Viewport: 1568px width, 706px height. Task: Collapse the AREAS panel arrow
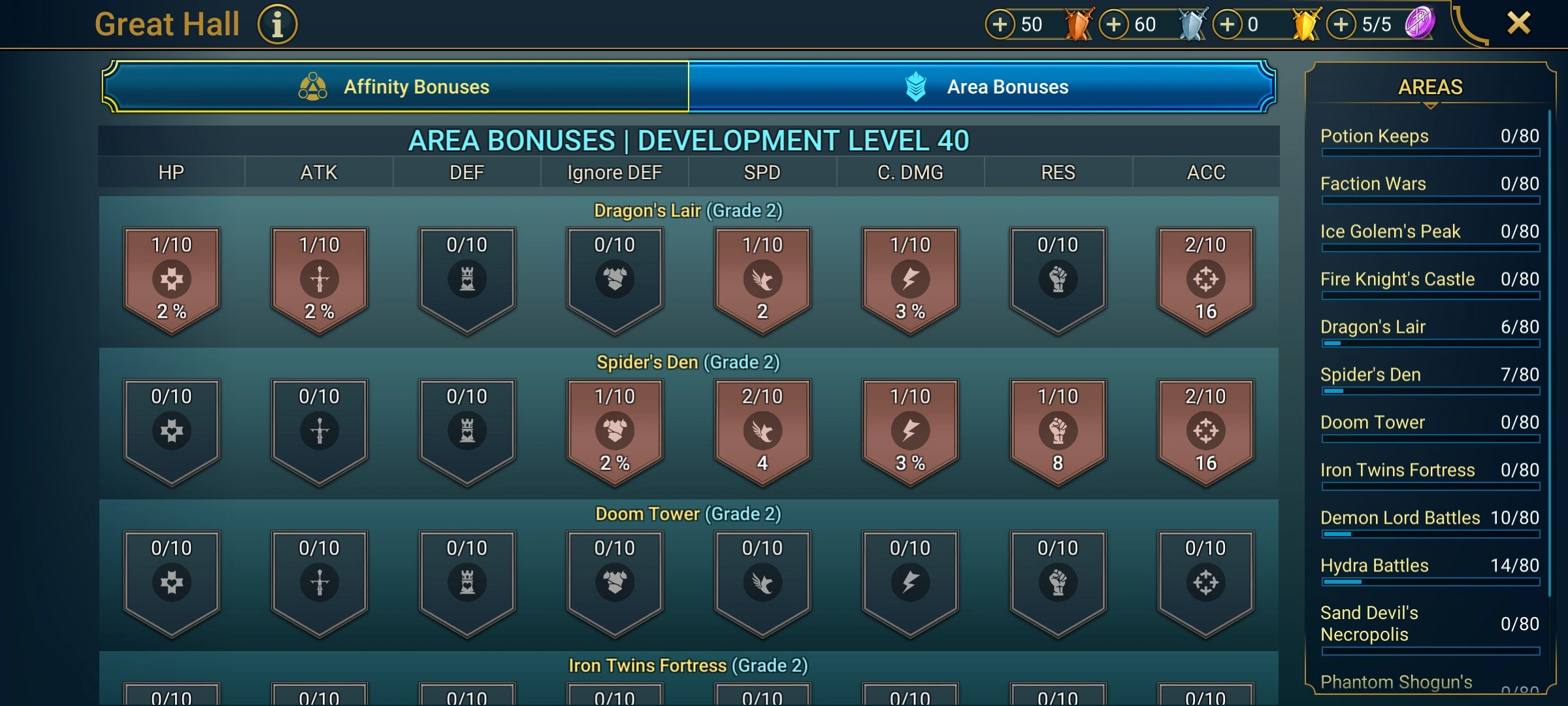click(1430, 105)
